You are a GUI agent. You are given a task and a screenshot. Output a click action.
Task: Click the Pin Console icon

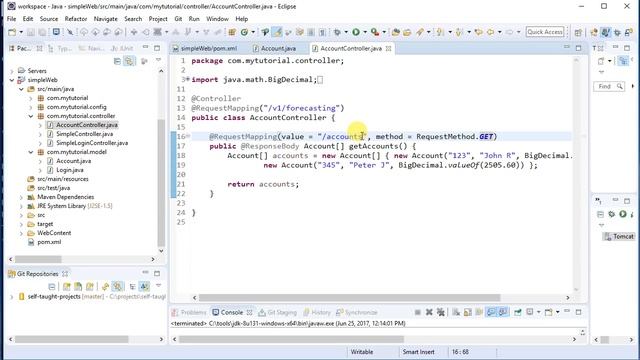[517, 312]
